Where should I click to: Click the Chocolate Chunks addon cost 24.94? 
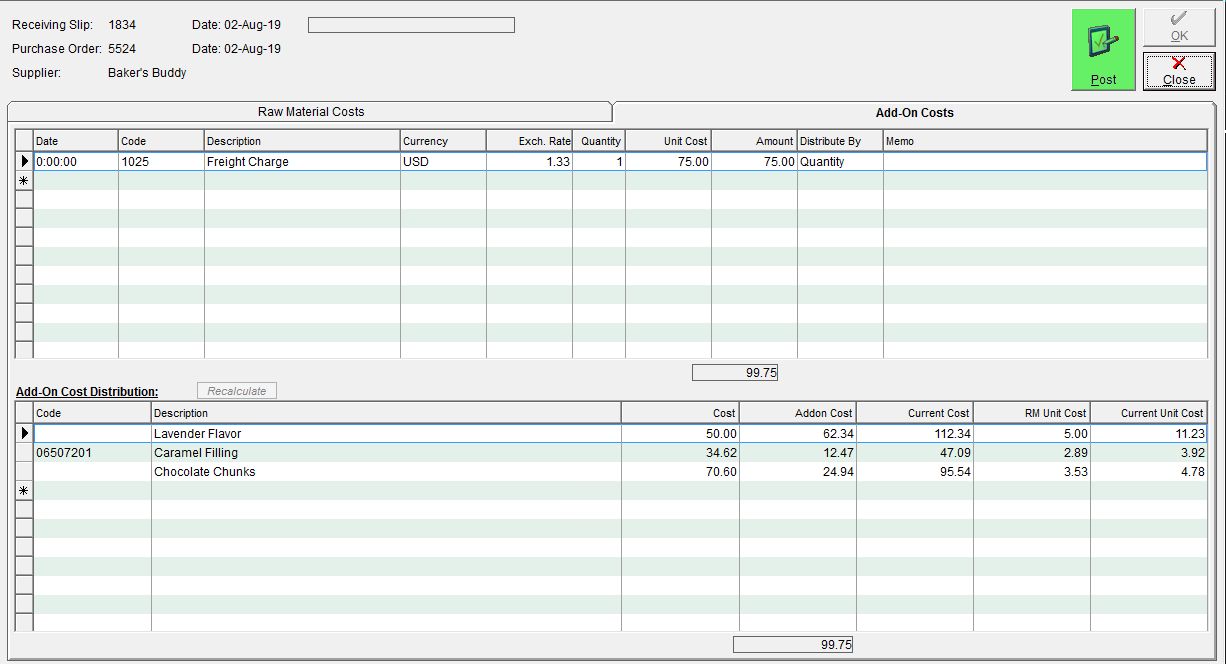pyautogui.click(x=798, y=472)
